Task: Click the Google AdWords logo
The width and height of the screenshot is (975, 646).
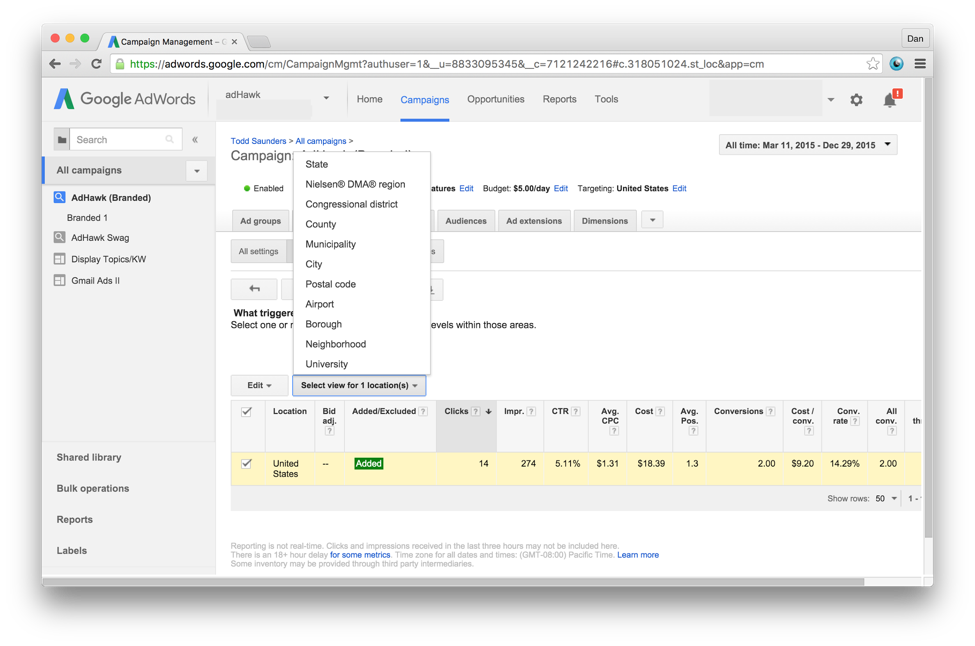Action: [x=124, y=99]
